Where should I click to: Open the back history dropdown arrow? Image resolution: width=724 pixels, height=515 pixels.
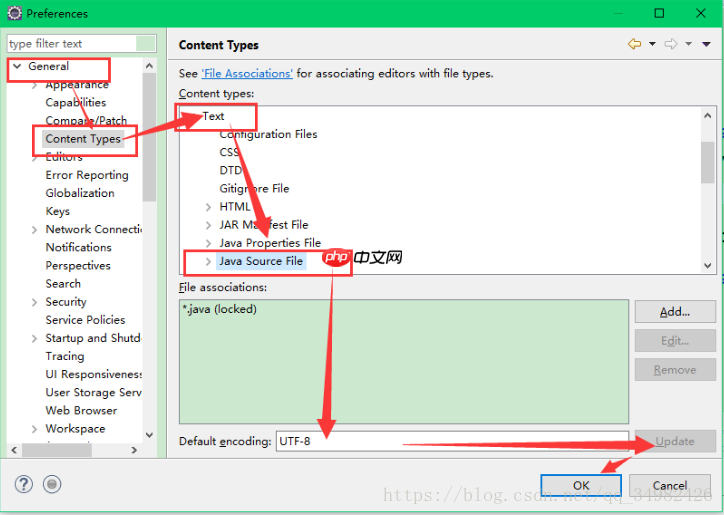click(x=652, y=44)
